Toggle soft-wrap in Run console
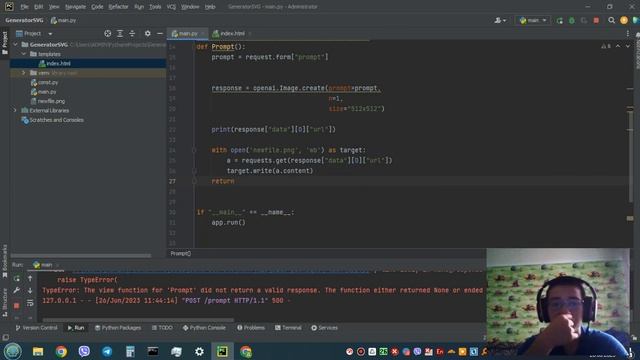The height and width of the screenshot is (360, 640). point(30,303)
